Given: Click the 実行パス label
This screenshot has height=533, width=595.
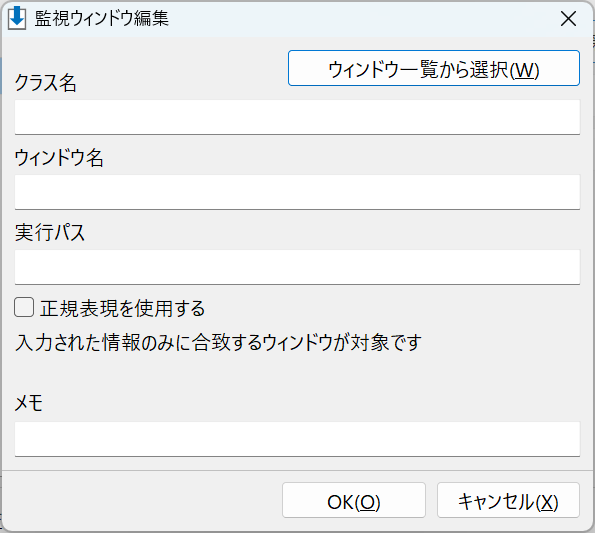Looking at the screenshot, I should [49, 232].
